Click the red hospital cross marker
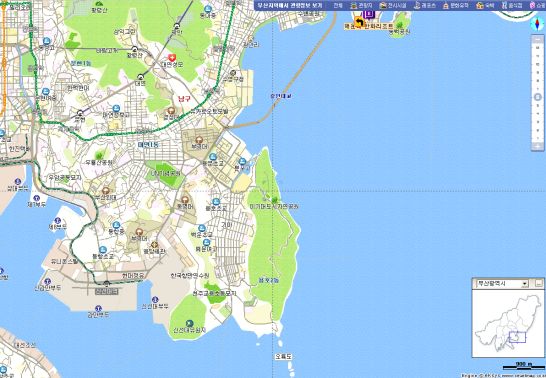 [172, 57]
